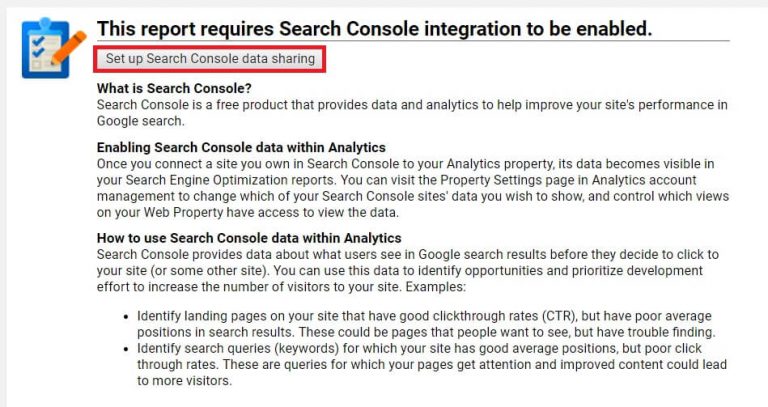Select the main heading about Search Console integration

(x=375, y=29)
